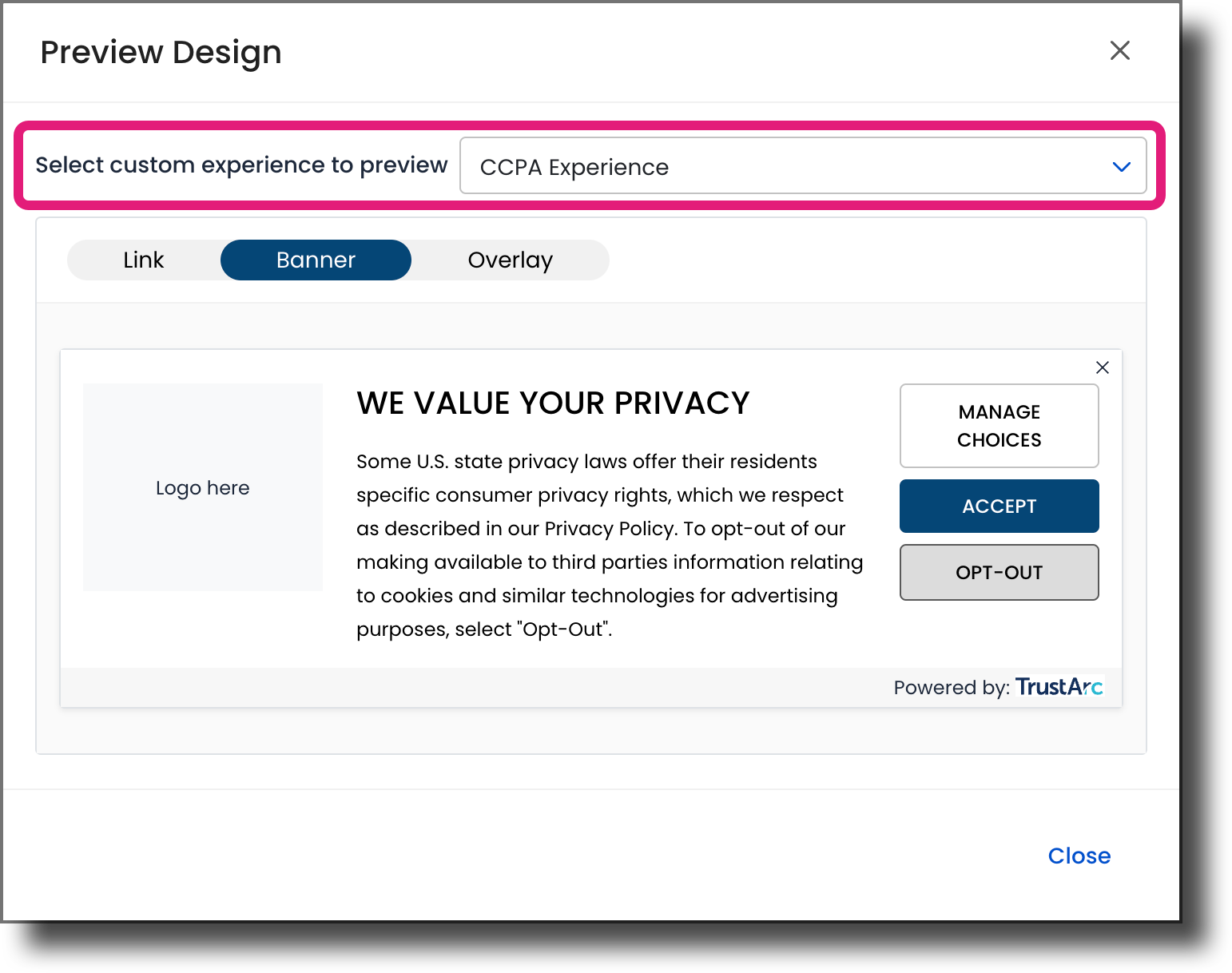Click the WE VALUE YOUR PRIVACY heading
Screen dimensions: 1232x973
coord(553,403)
